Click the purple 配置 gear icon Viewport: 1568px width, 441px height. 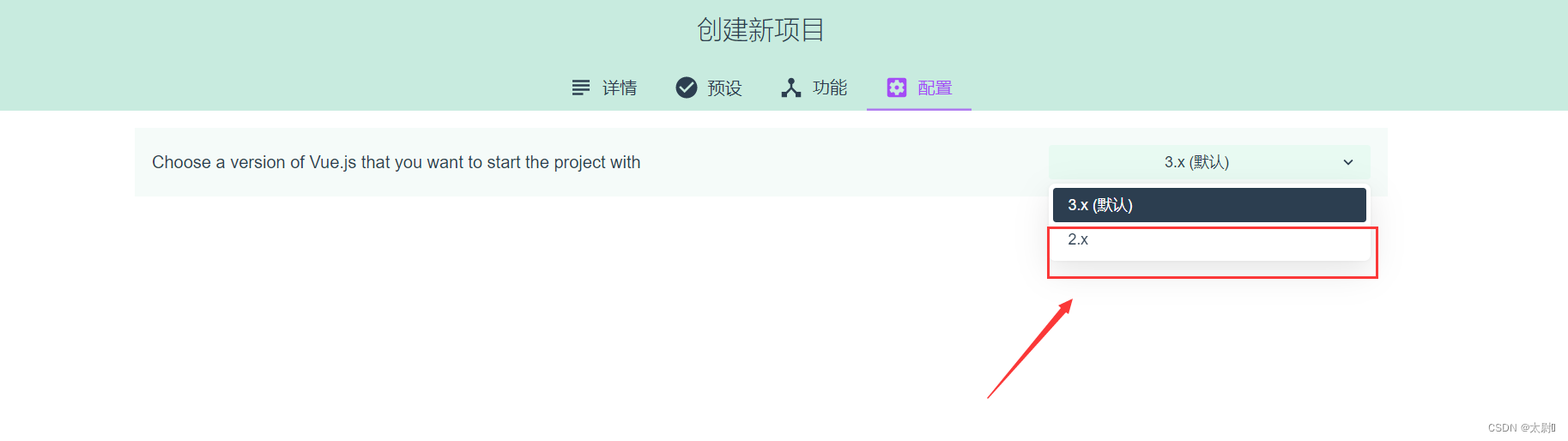click(x=897, y=88)
